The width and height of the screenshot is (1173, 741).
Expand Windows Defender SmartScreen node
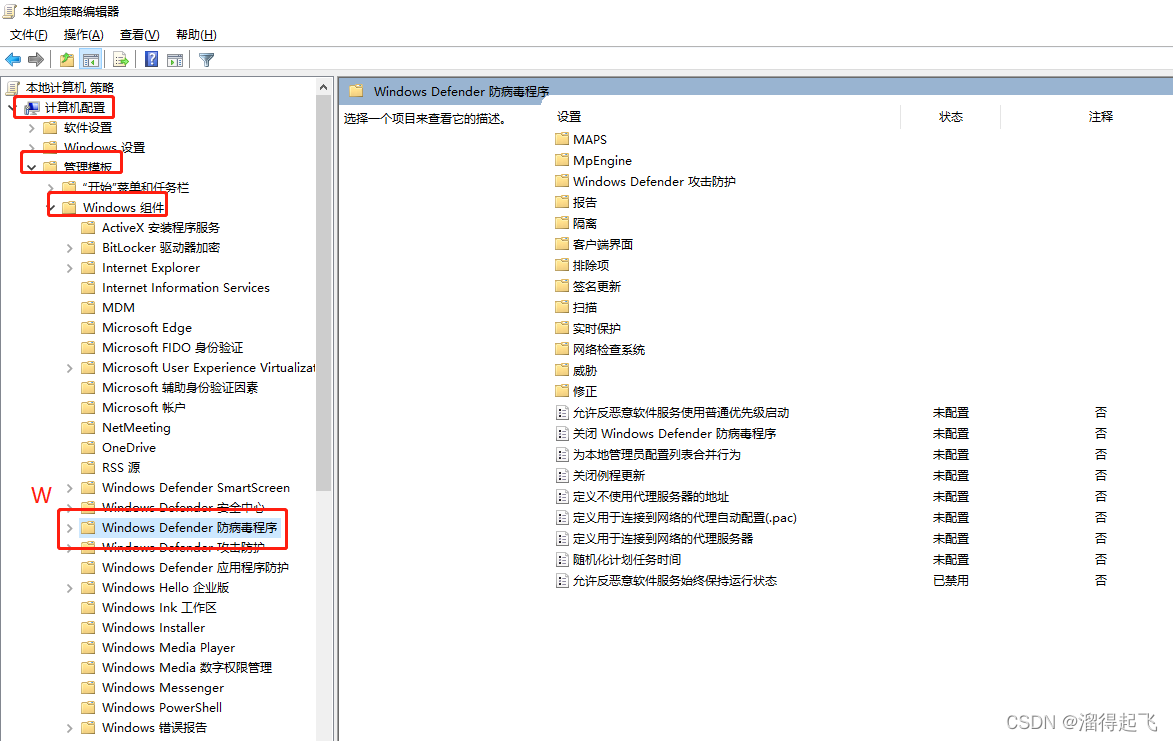pyautogui.click(x=70, y=488)
